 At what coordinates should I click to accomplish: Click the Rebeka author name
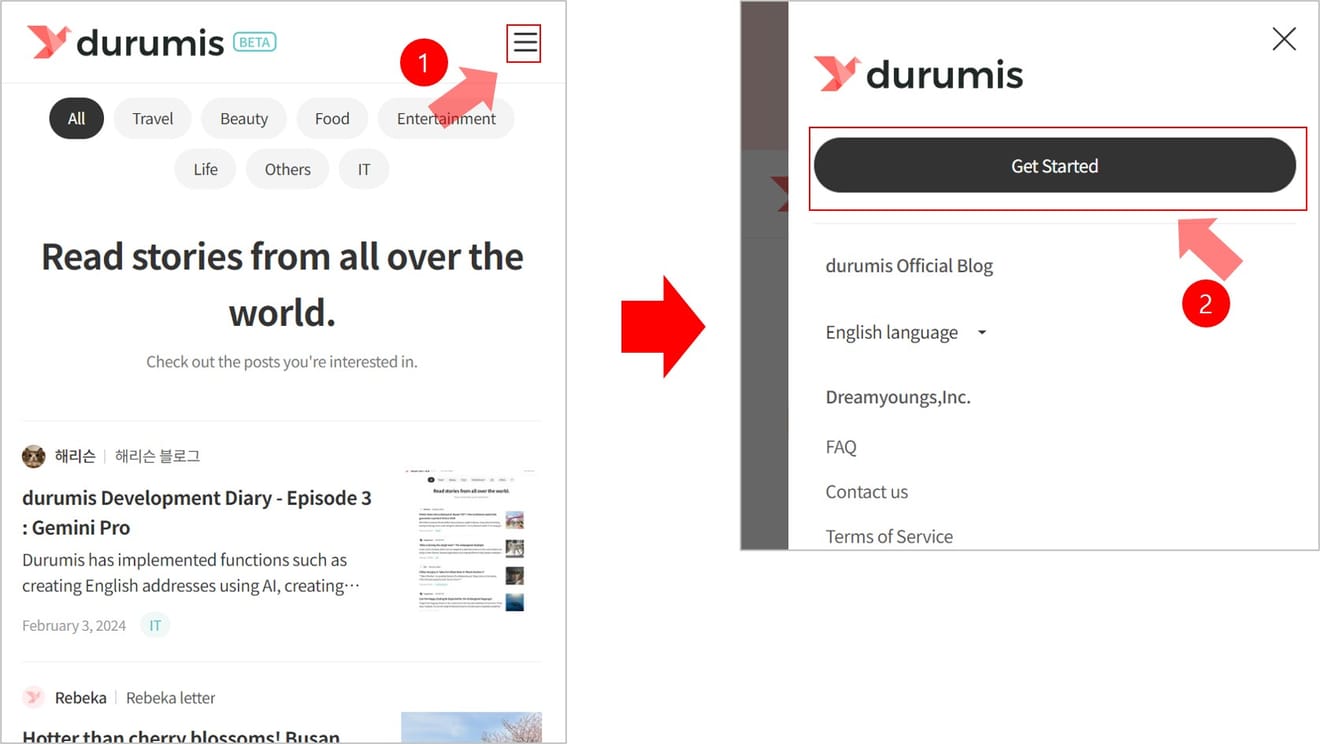click(x=81, y=698)
